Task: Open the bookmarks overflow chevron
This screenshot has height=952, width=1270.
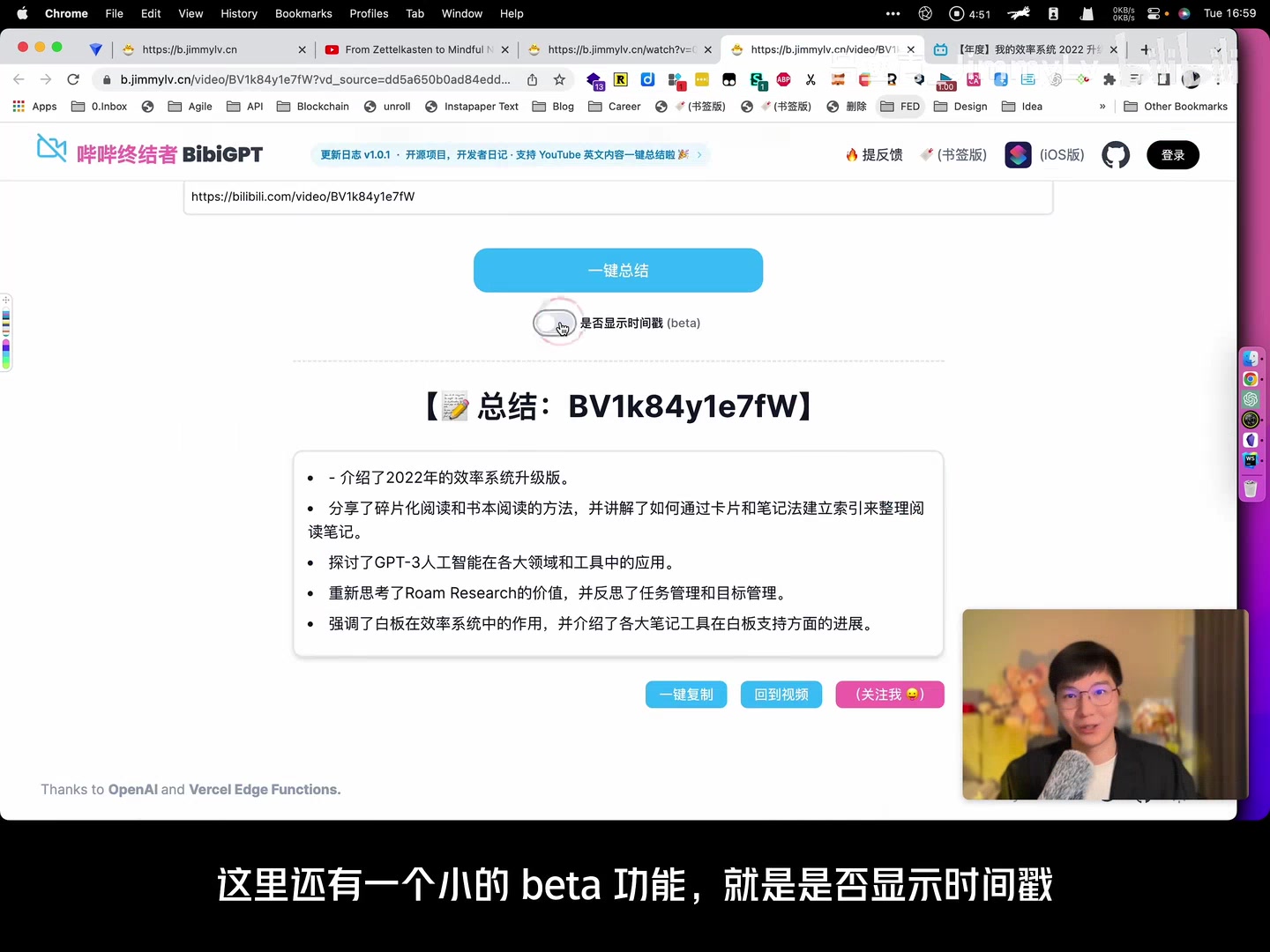Action: (x=1102, y=106)
